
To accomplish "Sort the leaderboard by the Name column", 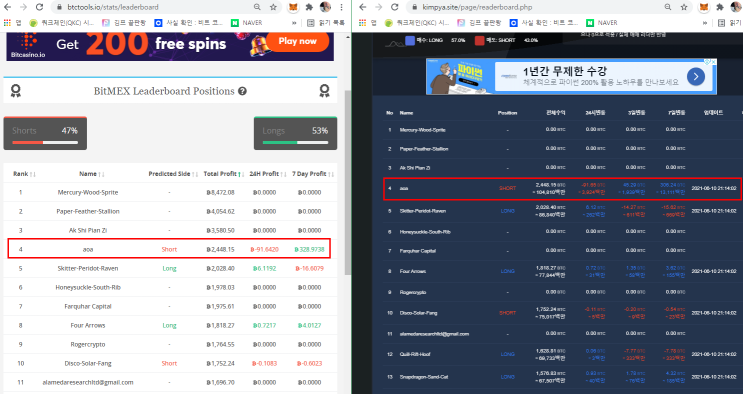I will pyautogui.click(x=91, y=174).
